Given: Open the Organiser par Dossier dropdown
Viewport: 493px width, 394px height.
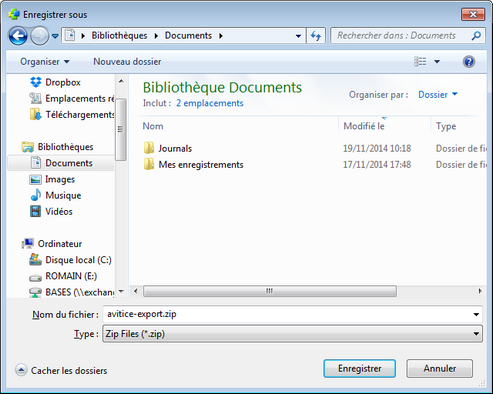Looking at the screenshot, I should [x=438, y=95].
